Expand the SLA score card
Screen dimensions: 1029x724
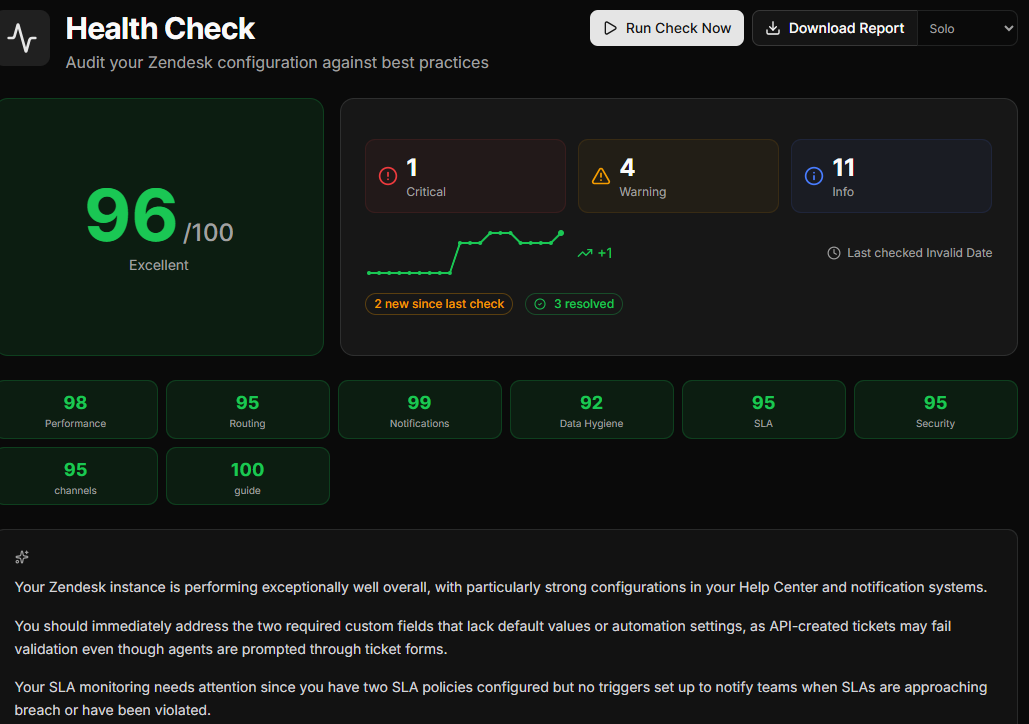763,409
